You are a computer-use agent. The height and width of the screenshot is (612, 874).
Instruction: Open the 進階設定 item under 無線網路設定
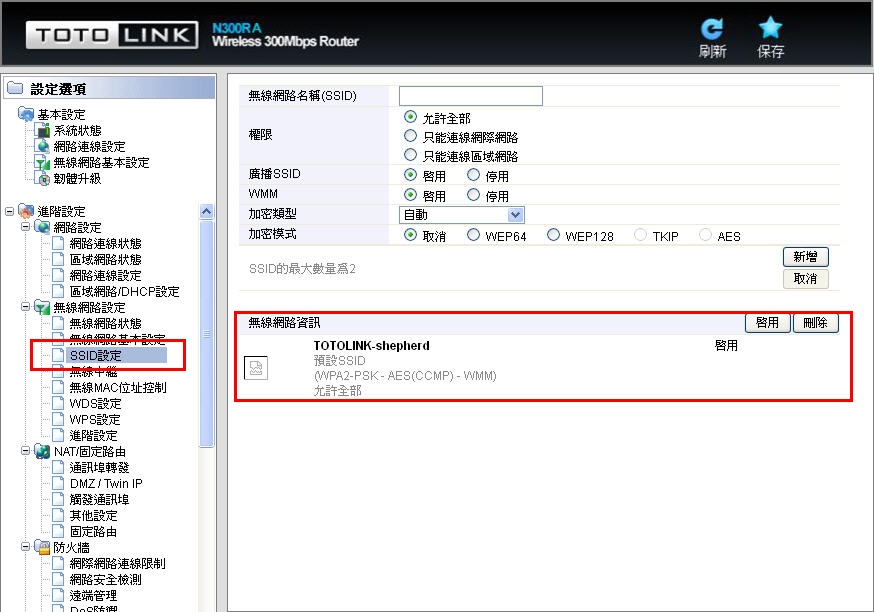point(93,436)
